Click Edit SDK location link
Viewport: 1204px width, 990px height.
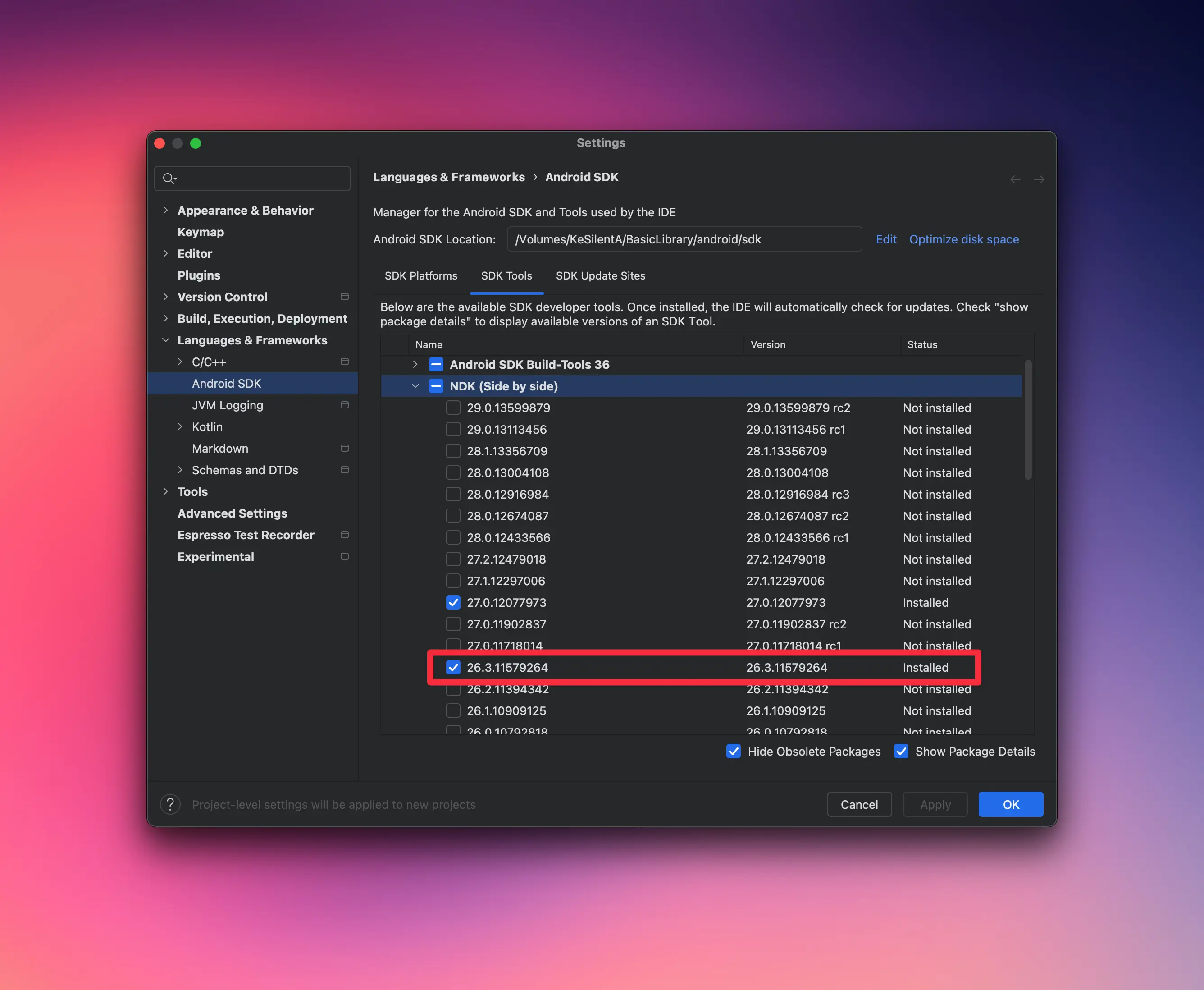pyautogui.click(x=886, y=239)
